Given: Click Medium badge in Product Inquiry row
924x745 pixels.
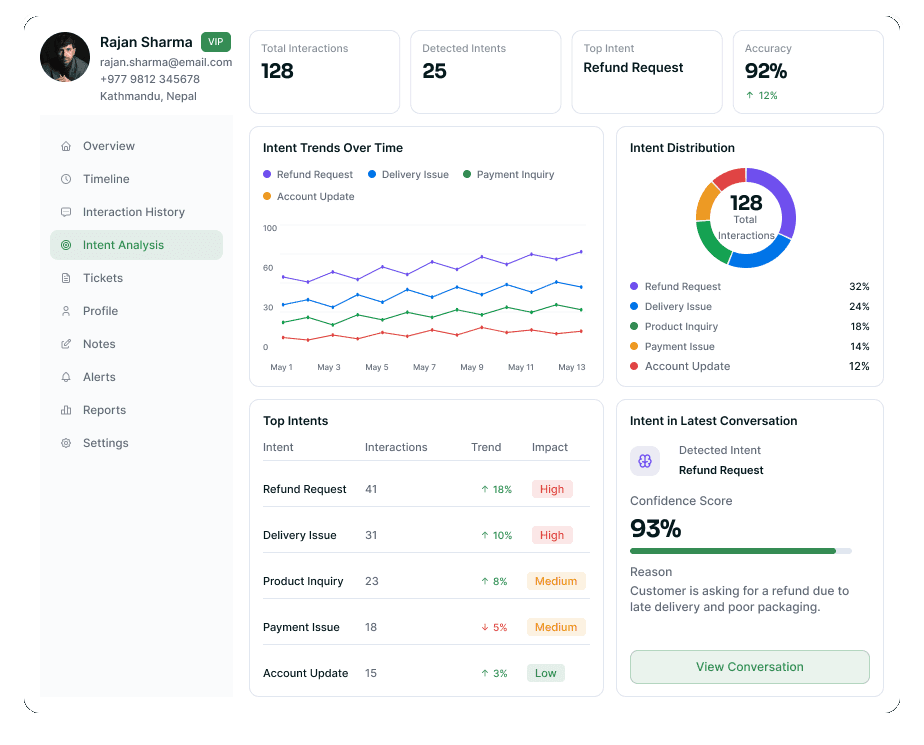Looking at the screenshot, I should [x=556, y=581].
